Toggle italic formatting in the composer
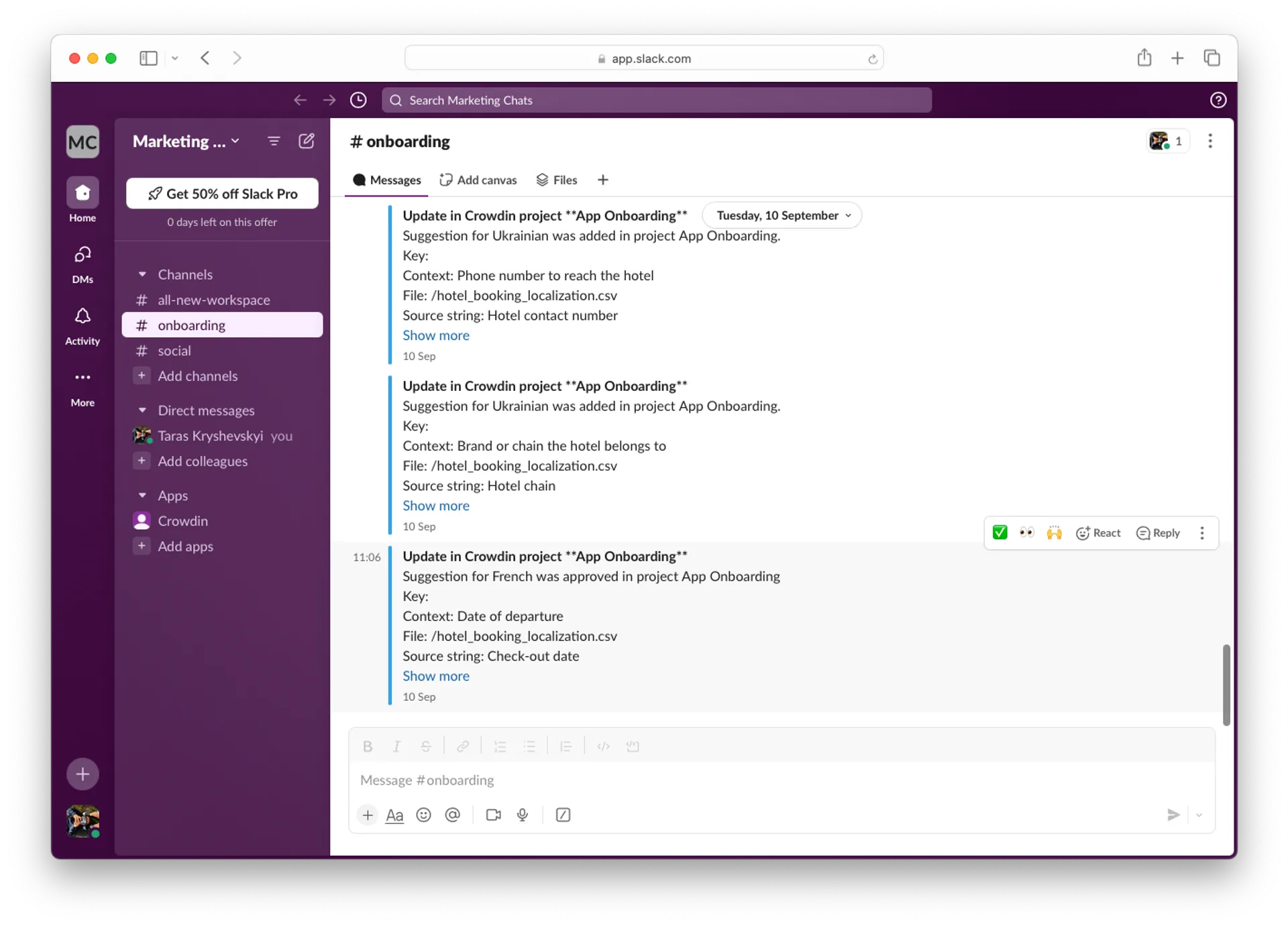This screenshot has width=1288, height=926. coord(396,746)
